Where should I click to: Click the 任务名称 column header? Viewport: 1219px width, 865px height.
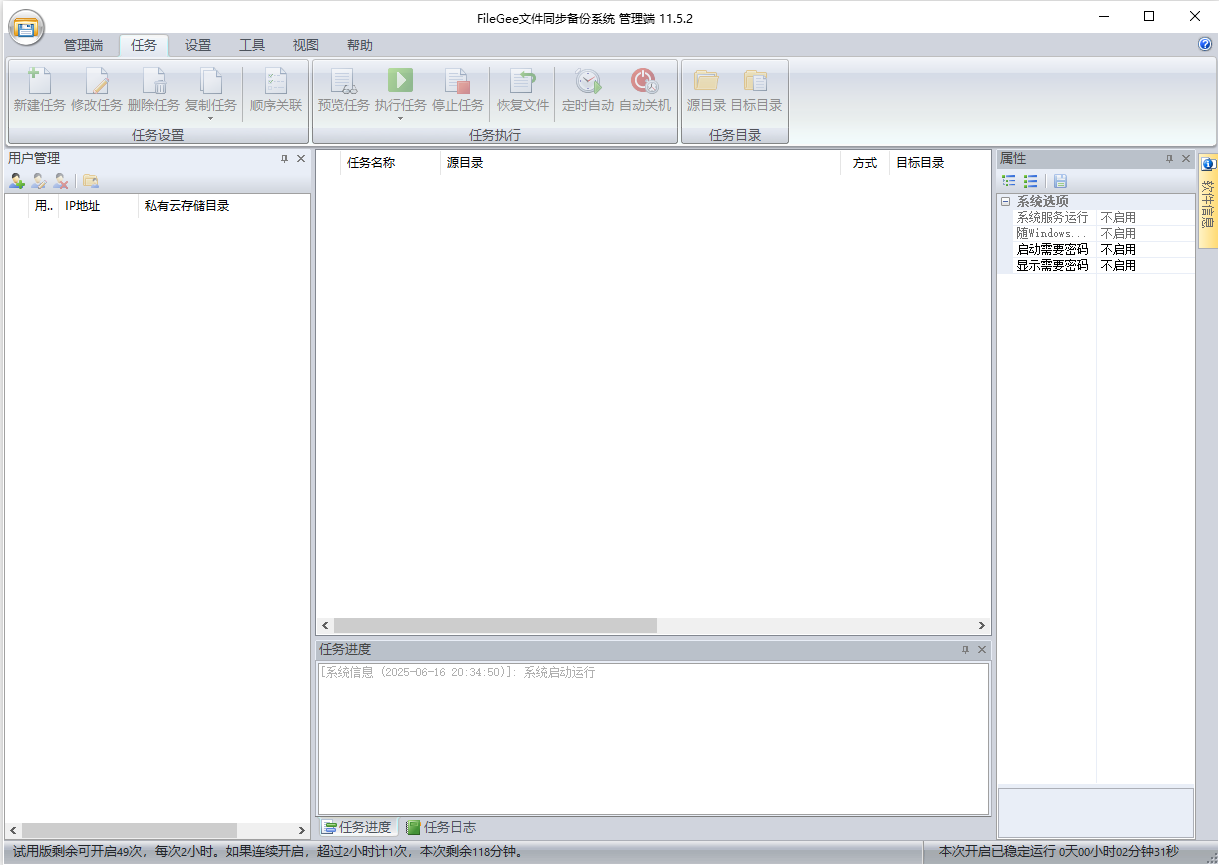(390, 163)
